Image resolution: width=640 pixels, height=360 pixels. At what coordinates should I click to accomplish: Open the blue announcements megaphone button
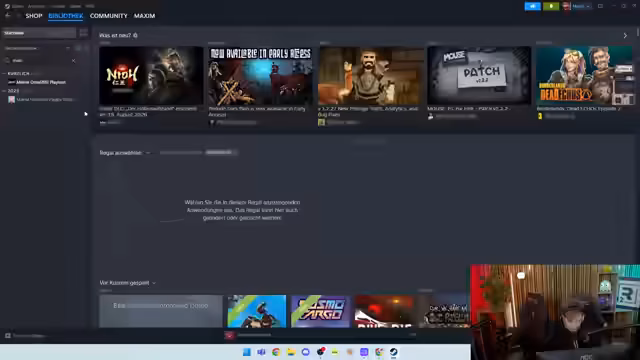pyautogui.click(x=532, y=6)
